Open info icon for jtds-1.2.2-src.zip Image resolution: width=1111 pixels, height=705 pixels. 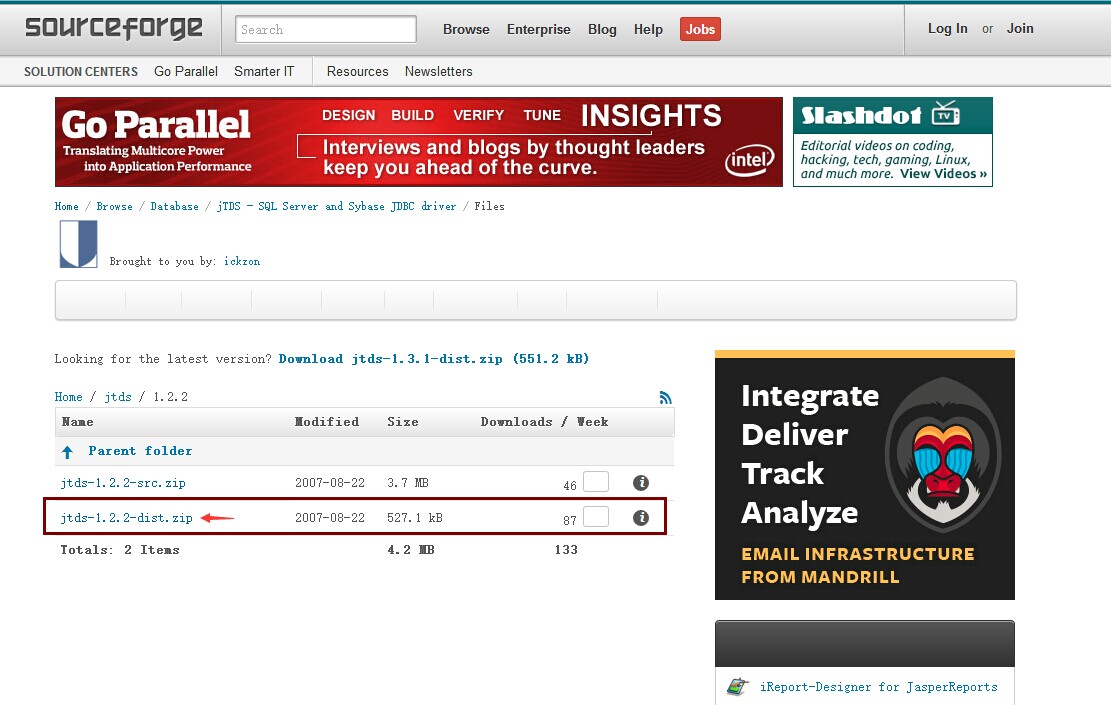641,483
